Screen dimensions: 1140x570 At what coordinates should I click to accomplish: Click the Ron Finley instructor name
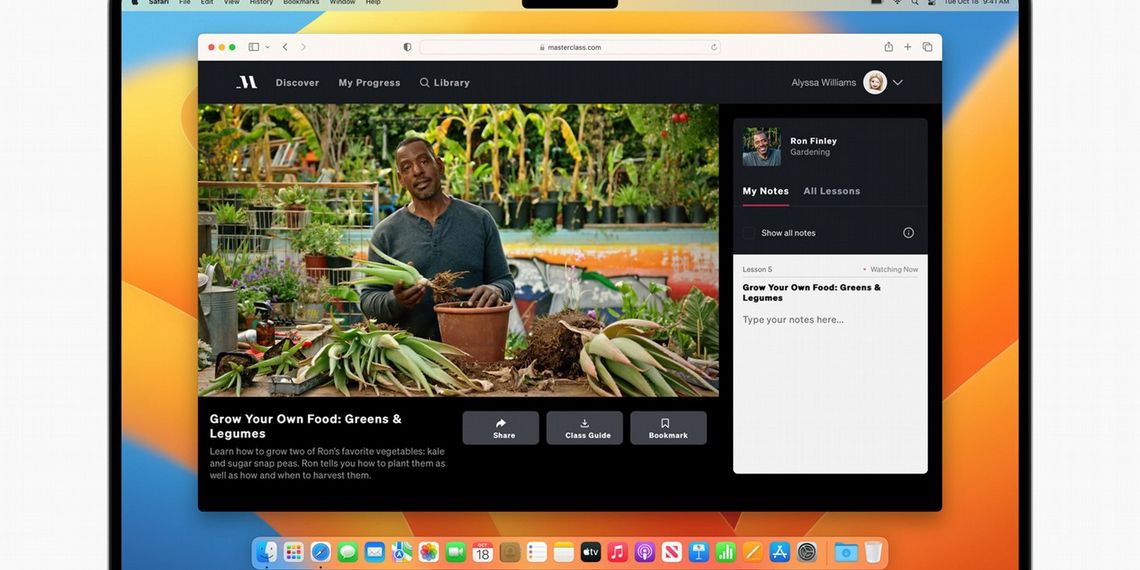click(x=814, y=141)
